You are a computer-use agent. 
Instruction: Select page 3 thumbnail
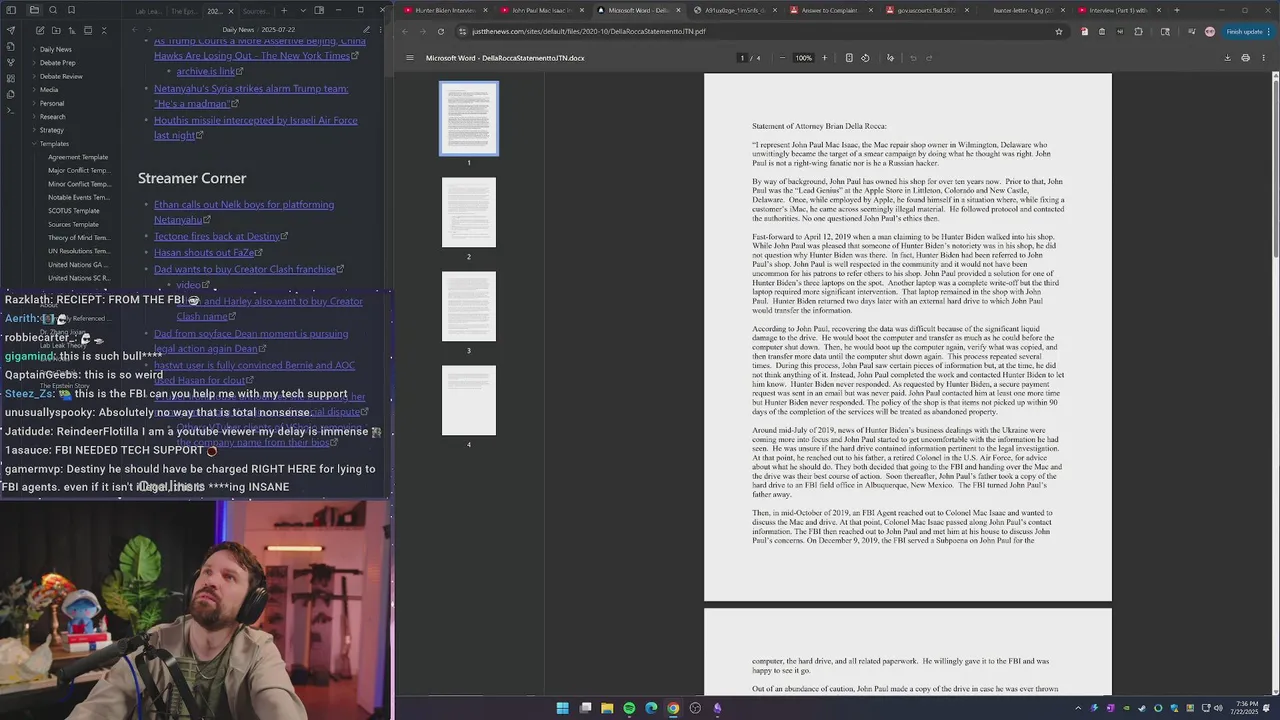pos(469,306)
